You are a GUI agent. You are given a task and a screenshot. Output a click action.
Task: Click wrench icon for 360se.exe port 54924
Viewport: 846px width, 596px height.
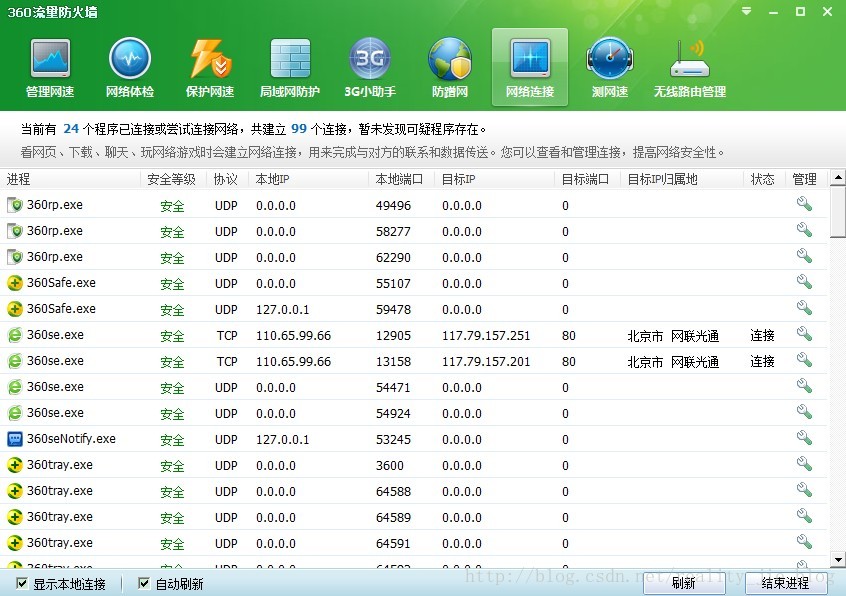click(804, 412)
